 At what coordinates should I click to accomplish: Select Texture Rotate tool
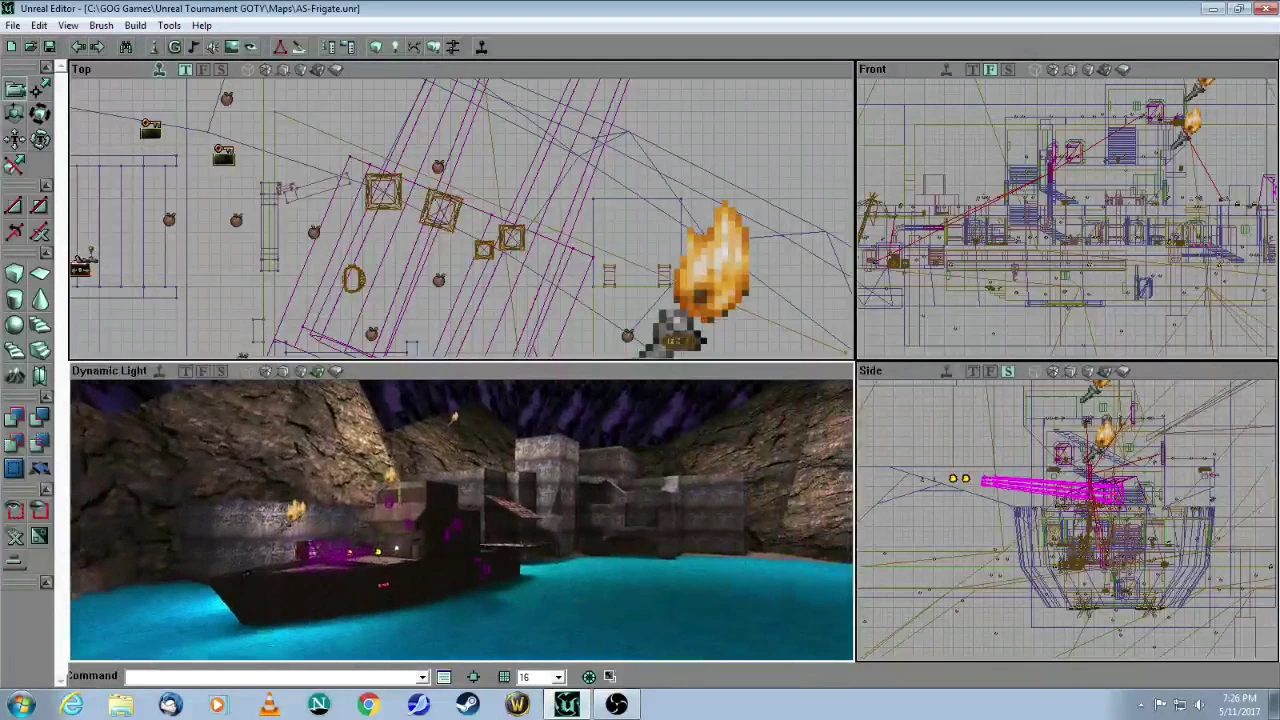(39, 138)
